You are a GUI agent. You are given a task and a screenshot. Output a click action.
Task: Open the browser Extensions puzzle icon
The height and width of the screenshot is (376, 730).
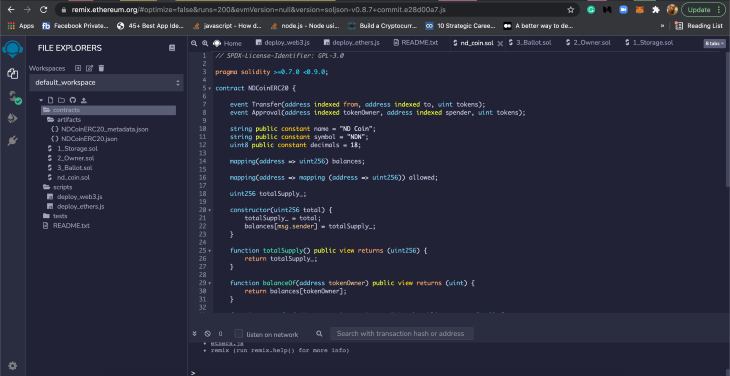[x=656, y=9]
